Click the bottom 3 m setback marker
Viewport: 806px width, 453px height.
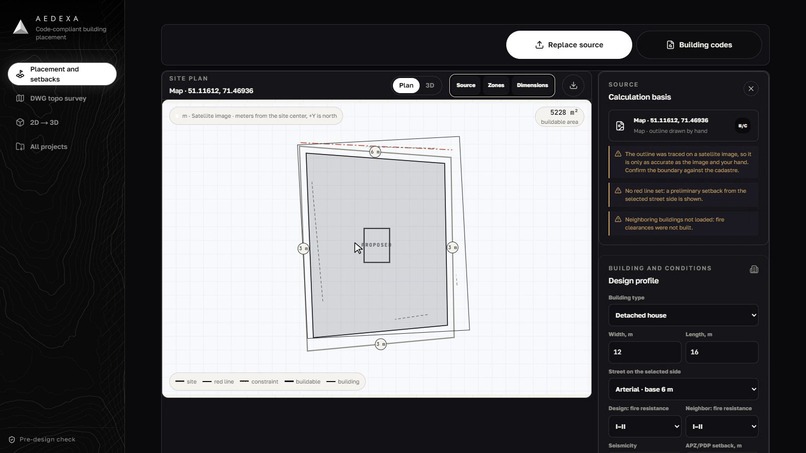click(x=380, y=344)
